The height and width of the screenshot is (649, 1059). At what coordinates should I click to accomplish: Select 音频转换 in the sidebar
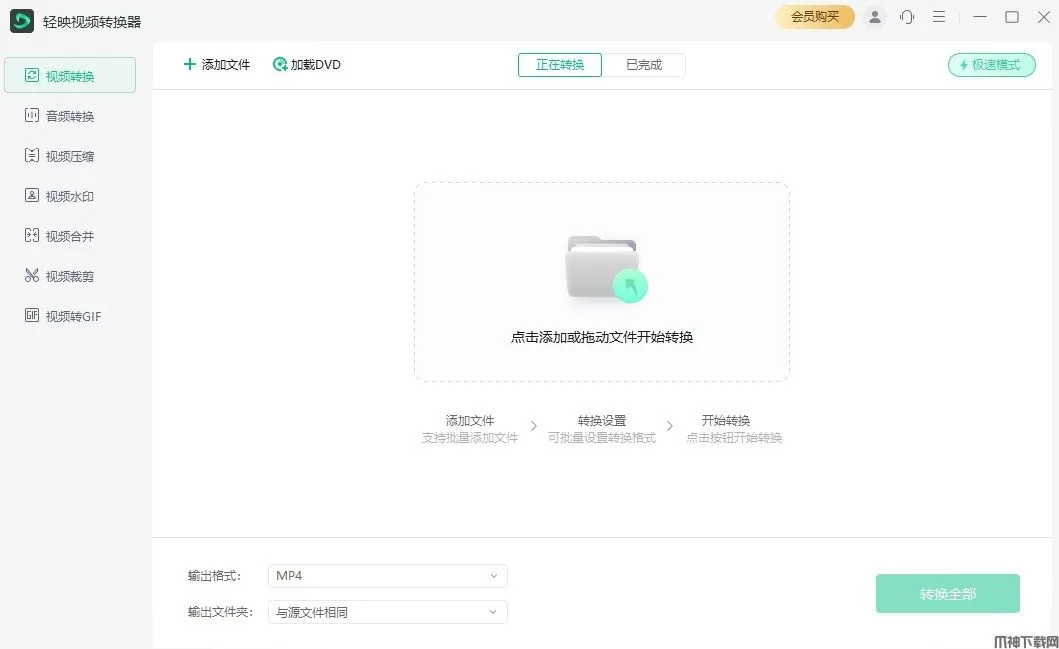(x=69, y=116)
